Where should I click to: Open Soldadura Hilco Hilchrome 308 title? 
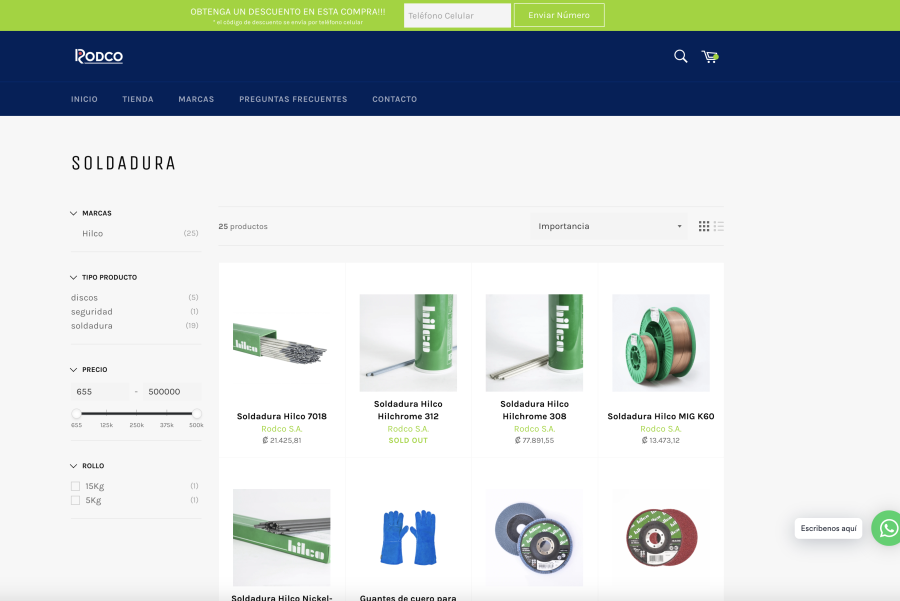pyautogui.click(x=534, y=410)
